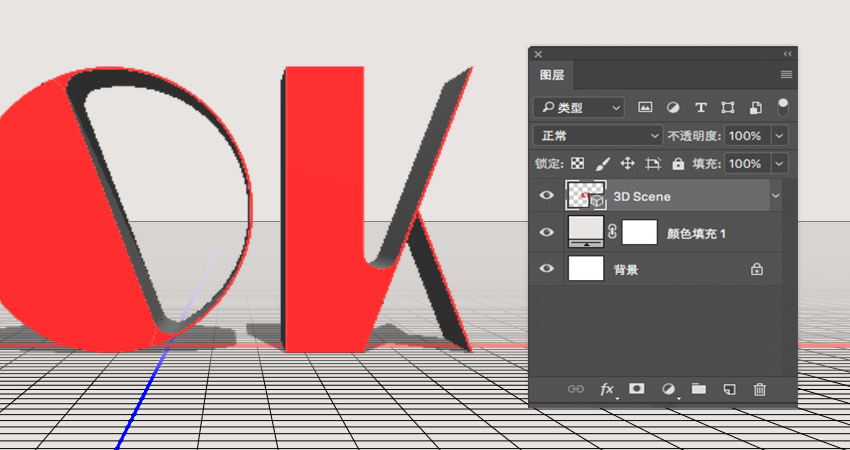The width and height of the screenshot is (850, 450).
Task: Click the 不透明度 value field
Action: pyautogui.click(x=748, y=136)
